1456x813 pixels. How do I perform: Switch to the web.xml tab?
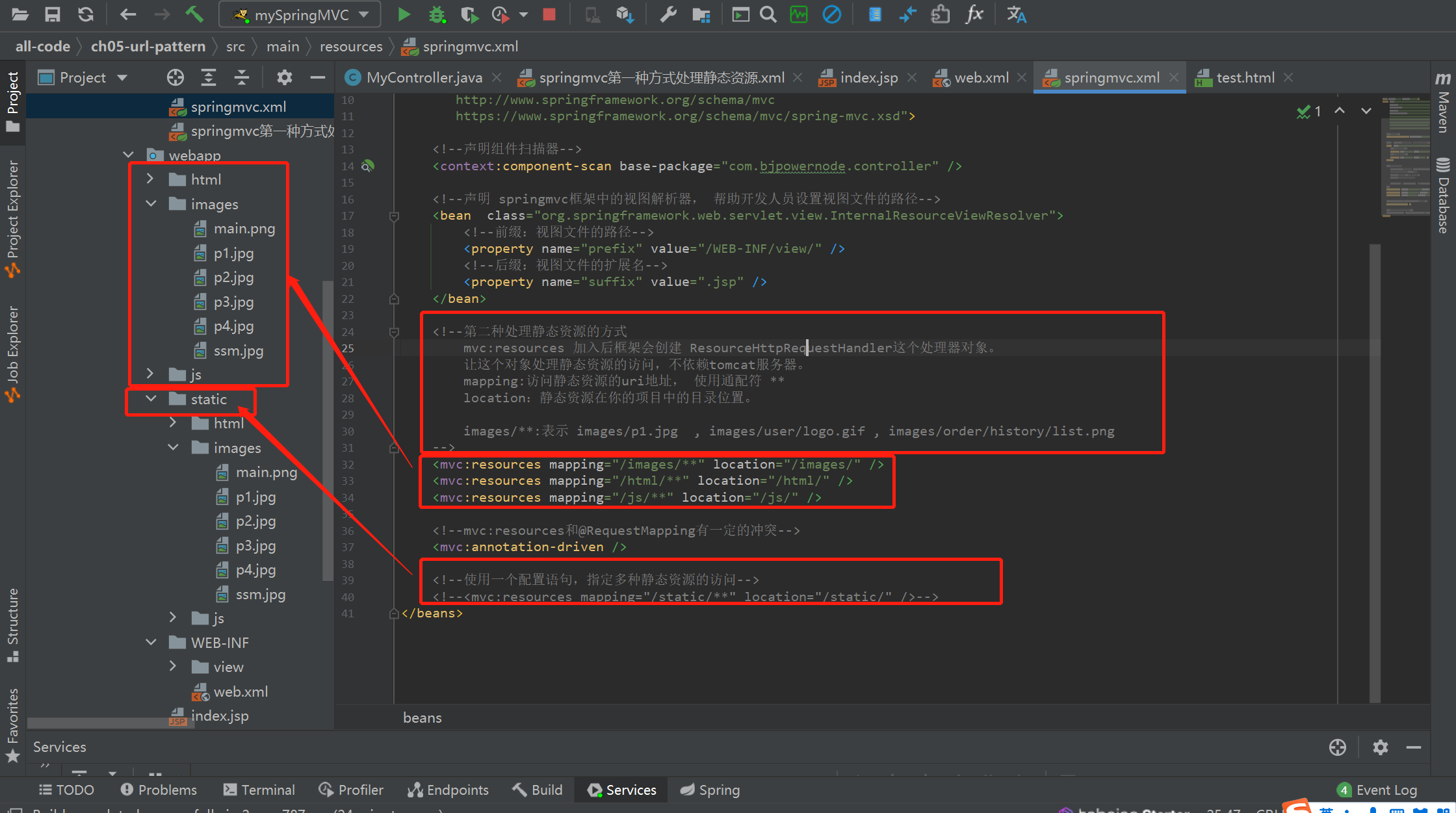coord(974,77)
